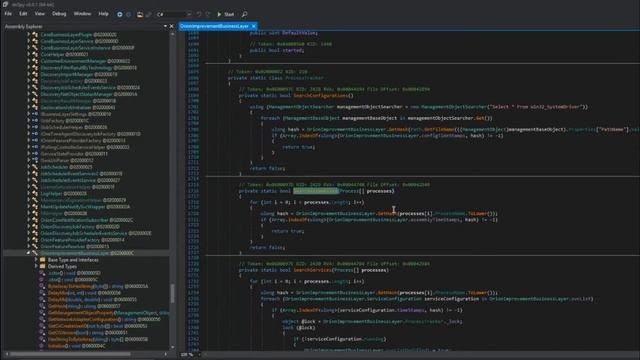Start debugging with the Start button

226,14
